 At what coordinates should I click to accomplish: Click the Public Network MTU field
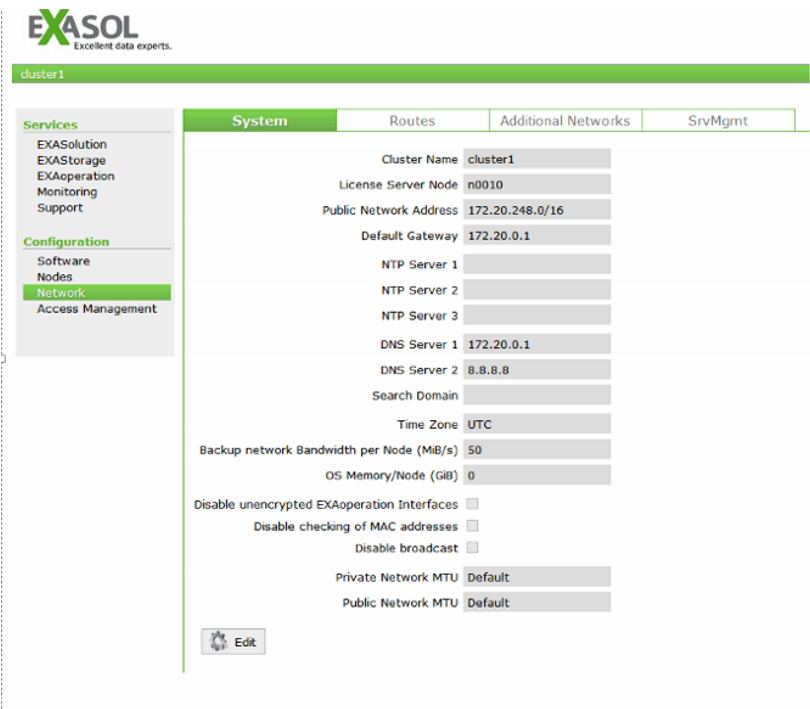point(537,602)
